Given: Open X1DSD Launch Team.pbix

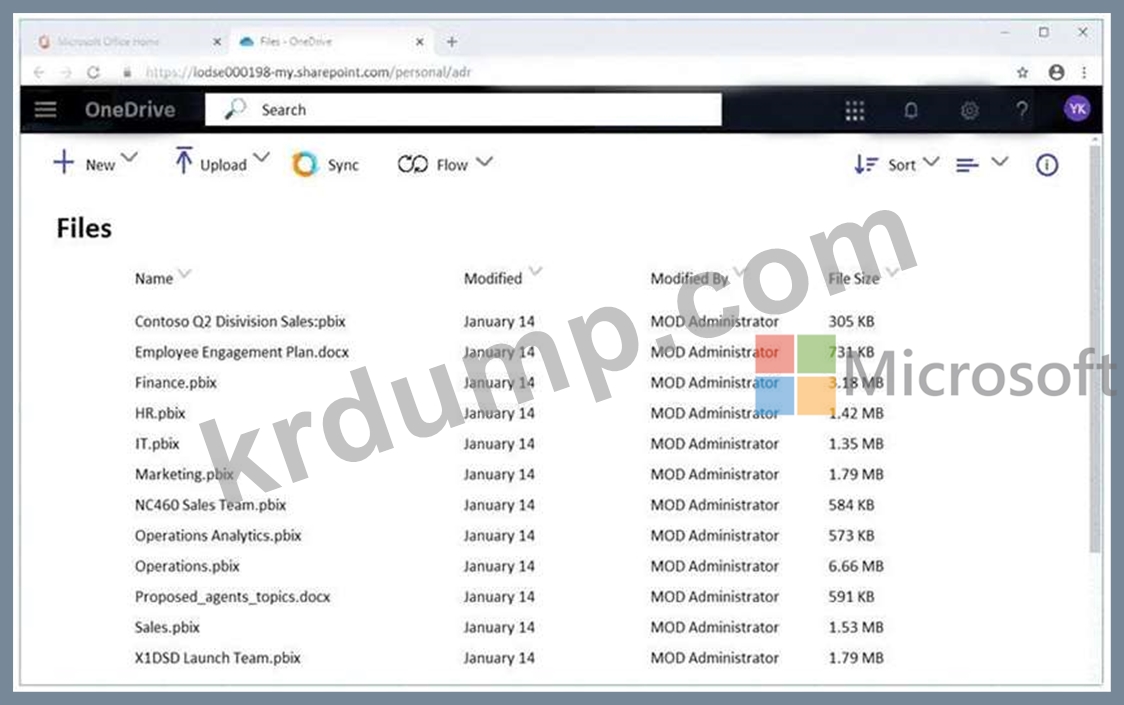Looking at the screenshot, I should click(217, 658).
